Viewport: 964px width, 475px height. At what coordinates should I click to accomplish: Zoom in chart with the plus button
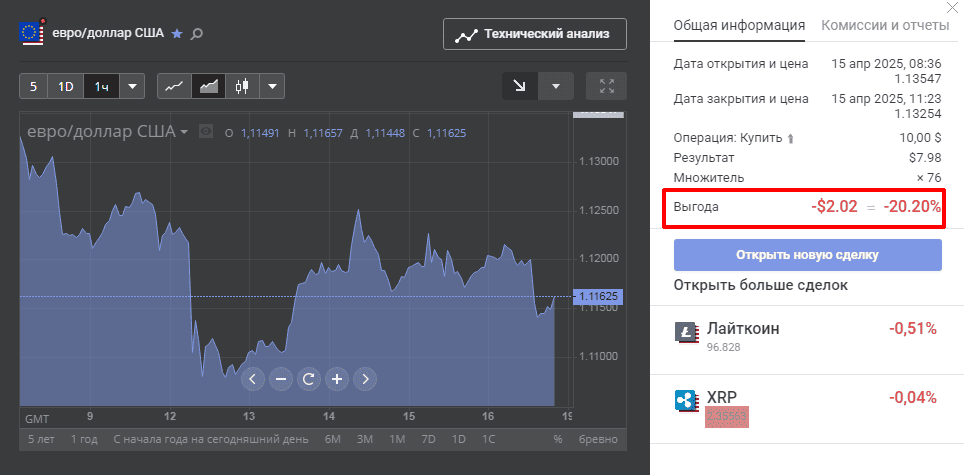tap(337, 379)
